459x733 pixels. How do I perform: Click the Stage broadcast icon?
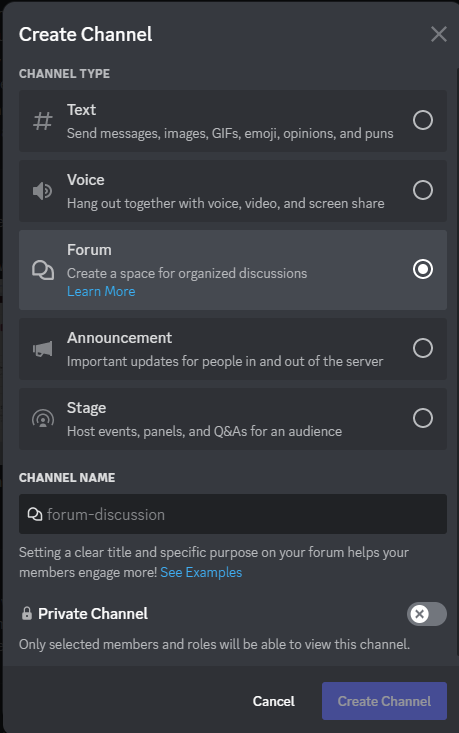coord(43,418)
